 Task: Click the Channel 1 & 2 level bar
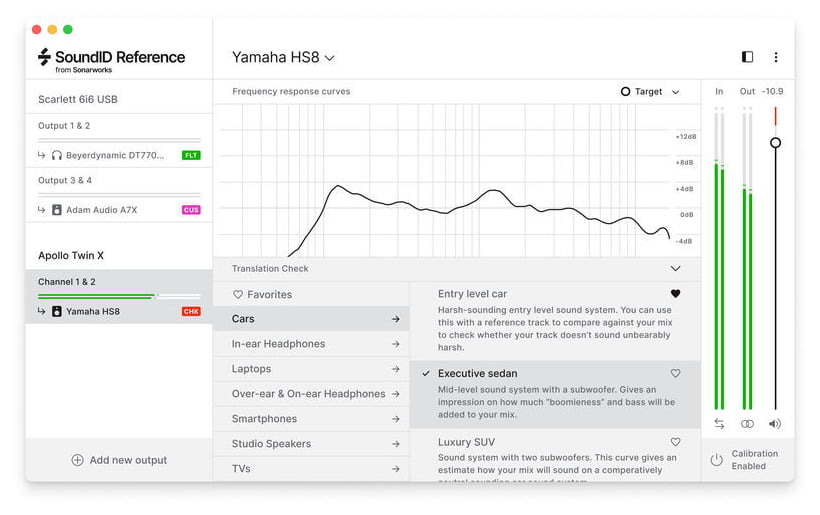pos(119,296)
